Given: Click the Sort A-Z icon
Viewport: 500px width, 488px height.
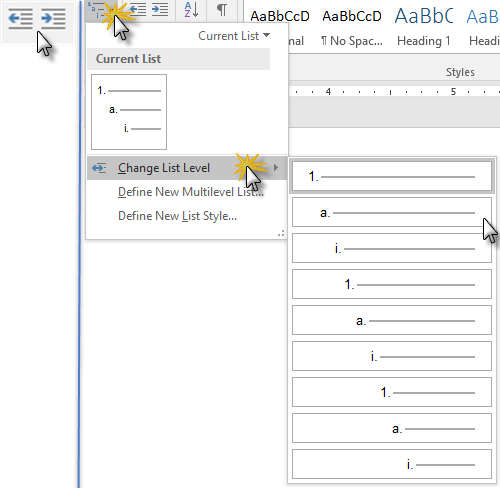Looking at the screenshot, I should (191, 10).
